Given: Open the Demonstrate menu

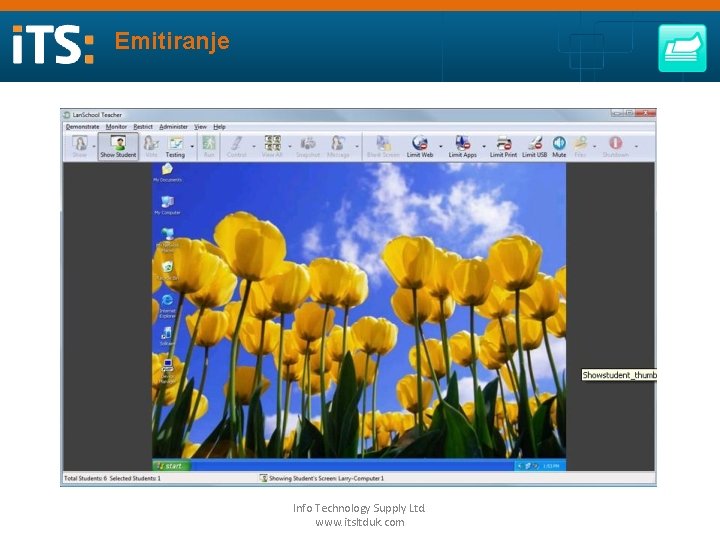Looking at the screenshot, I should tap(82, 127).
